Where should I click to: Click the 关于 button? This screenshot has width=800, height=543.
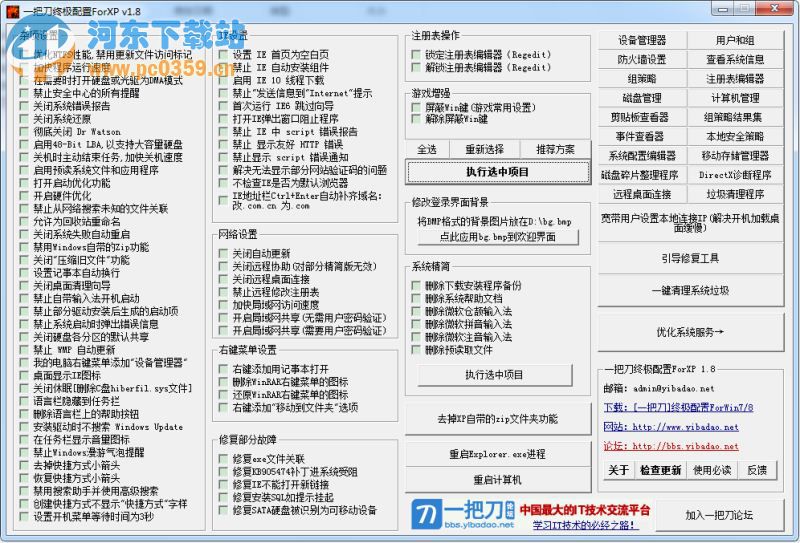pos(618,470)
